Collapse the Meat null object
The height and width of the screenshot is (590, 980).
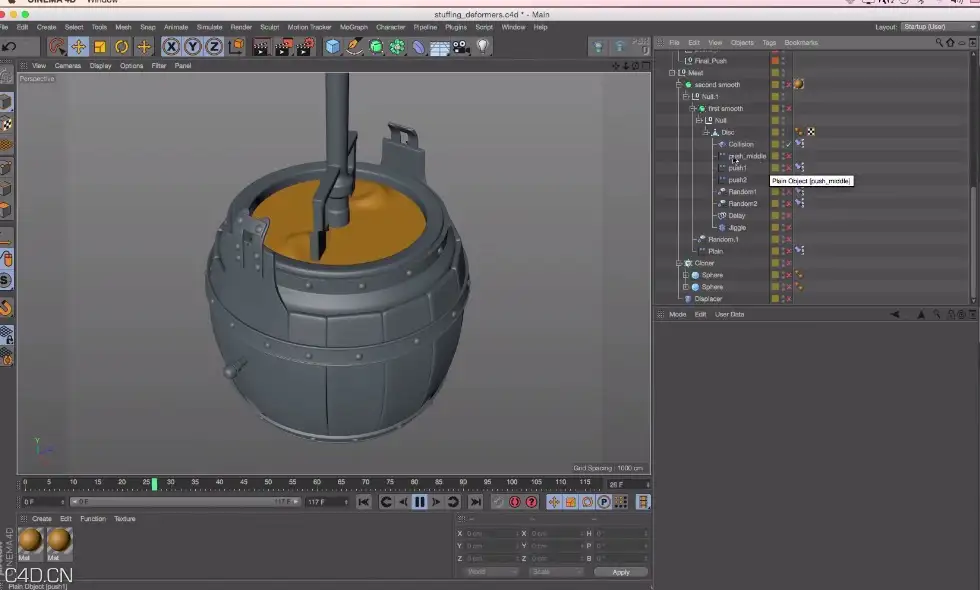(x=672, y=72)
